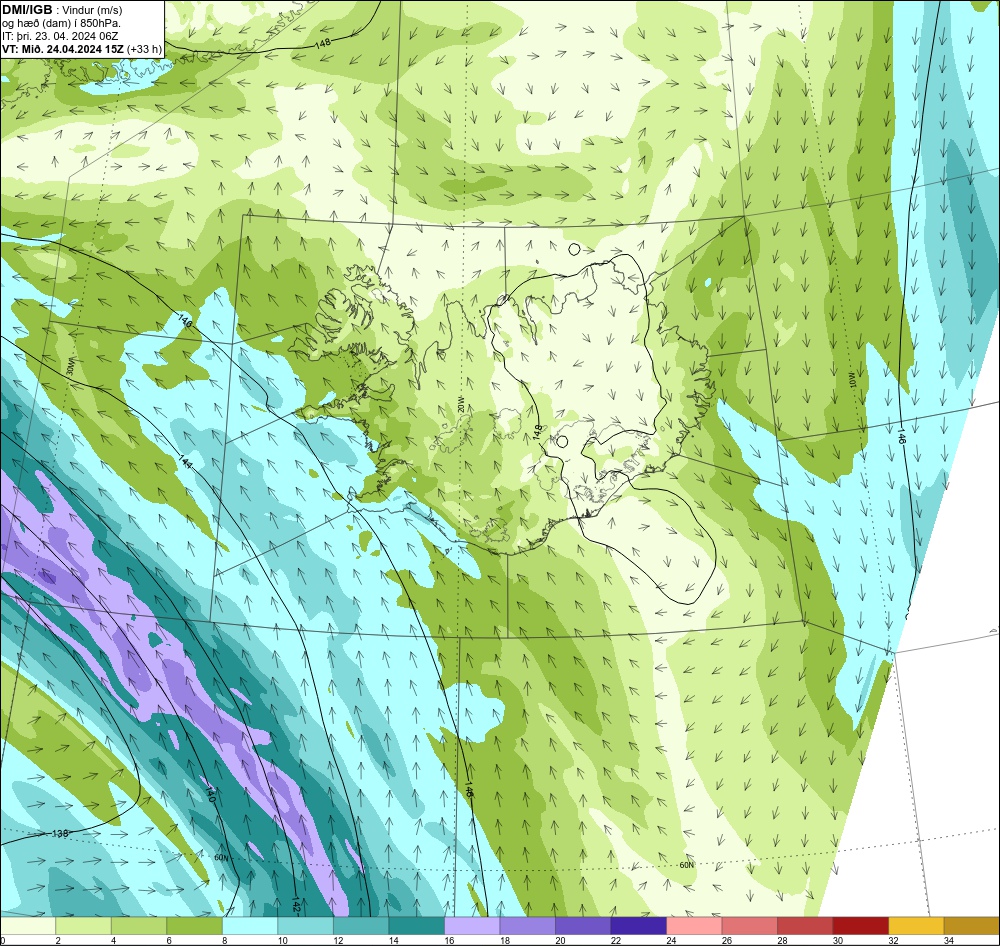1000x946 pixels.
Task: Select the 22–24 m/s dark indigo legend swatch
Action: point(638,926)
